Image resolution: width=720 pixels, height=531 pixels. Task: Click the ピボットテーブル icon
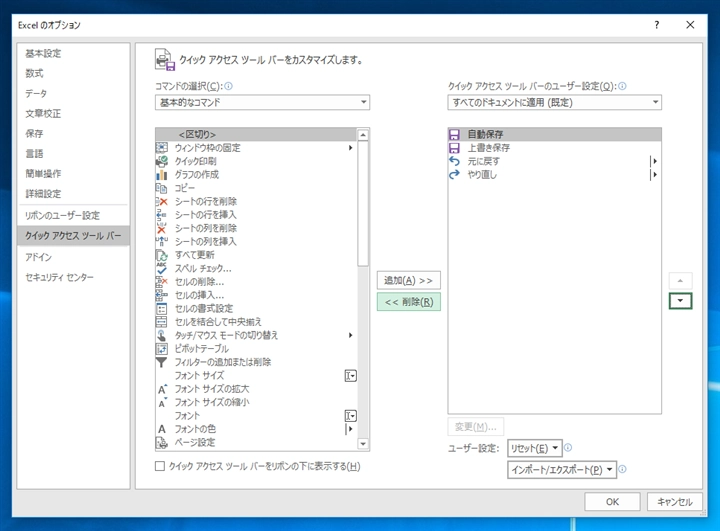[x=162, y=349]
